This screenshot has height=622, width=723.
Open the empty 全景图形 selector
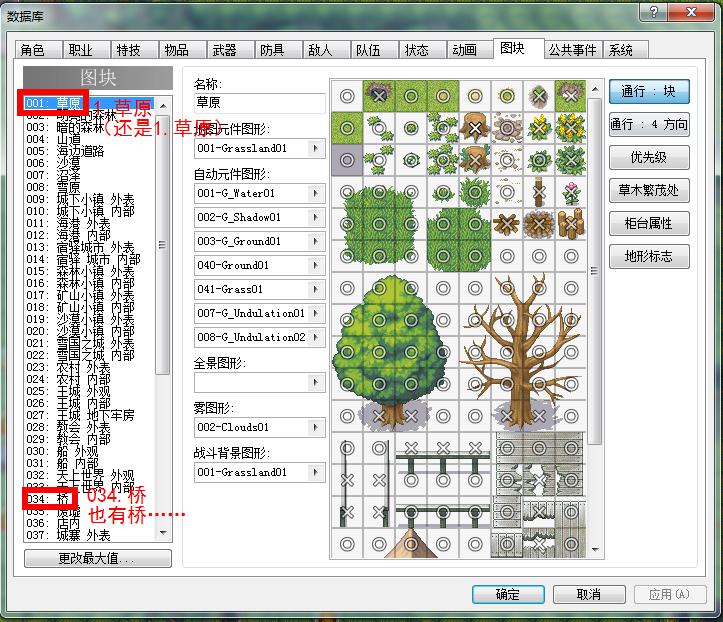click(260, 382)
